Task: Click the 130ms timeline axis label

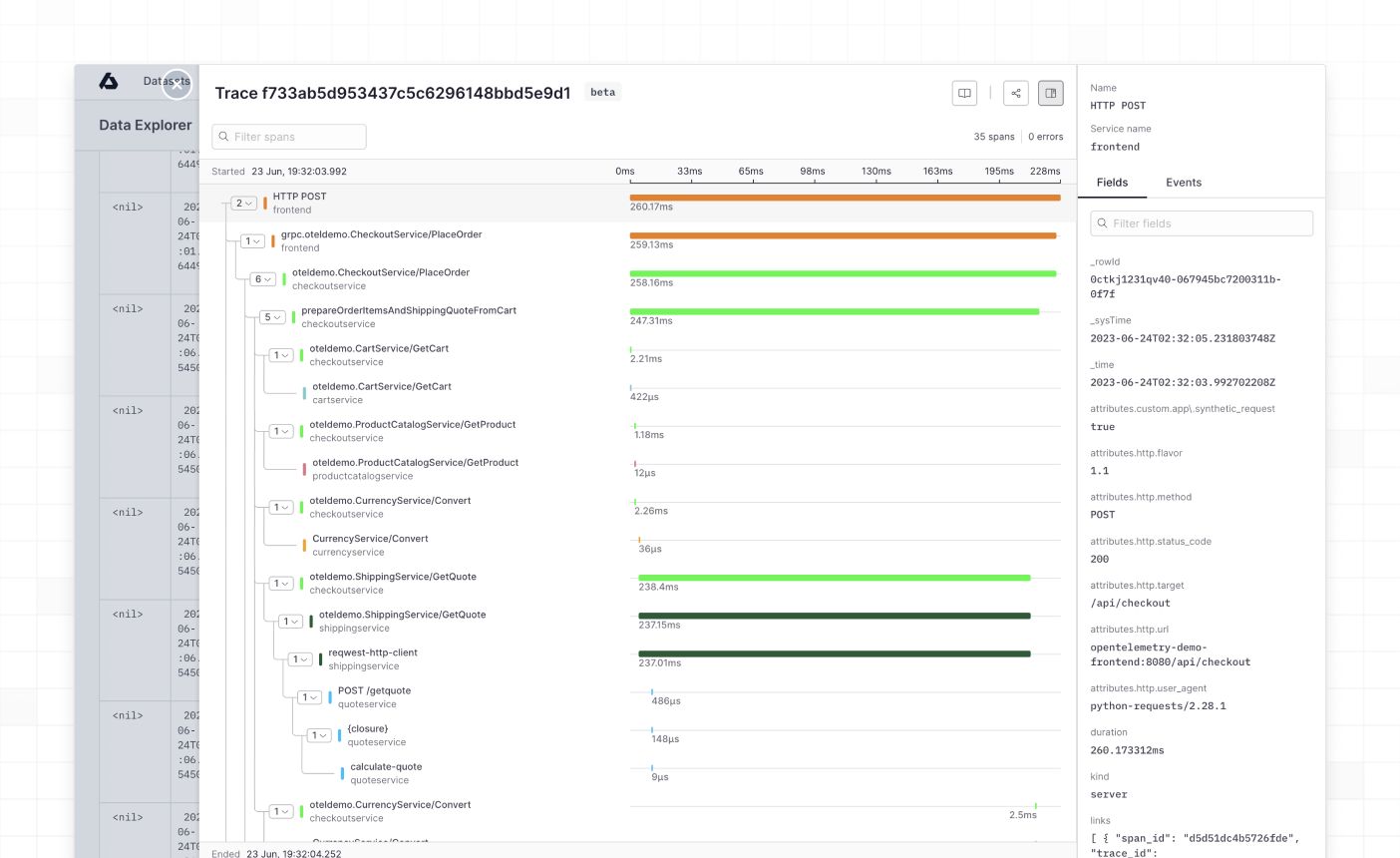Action: click(876, 172)
